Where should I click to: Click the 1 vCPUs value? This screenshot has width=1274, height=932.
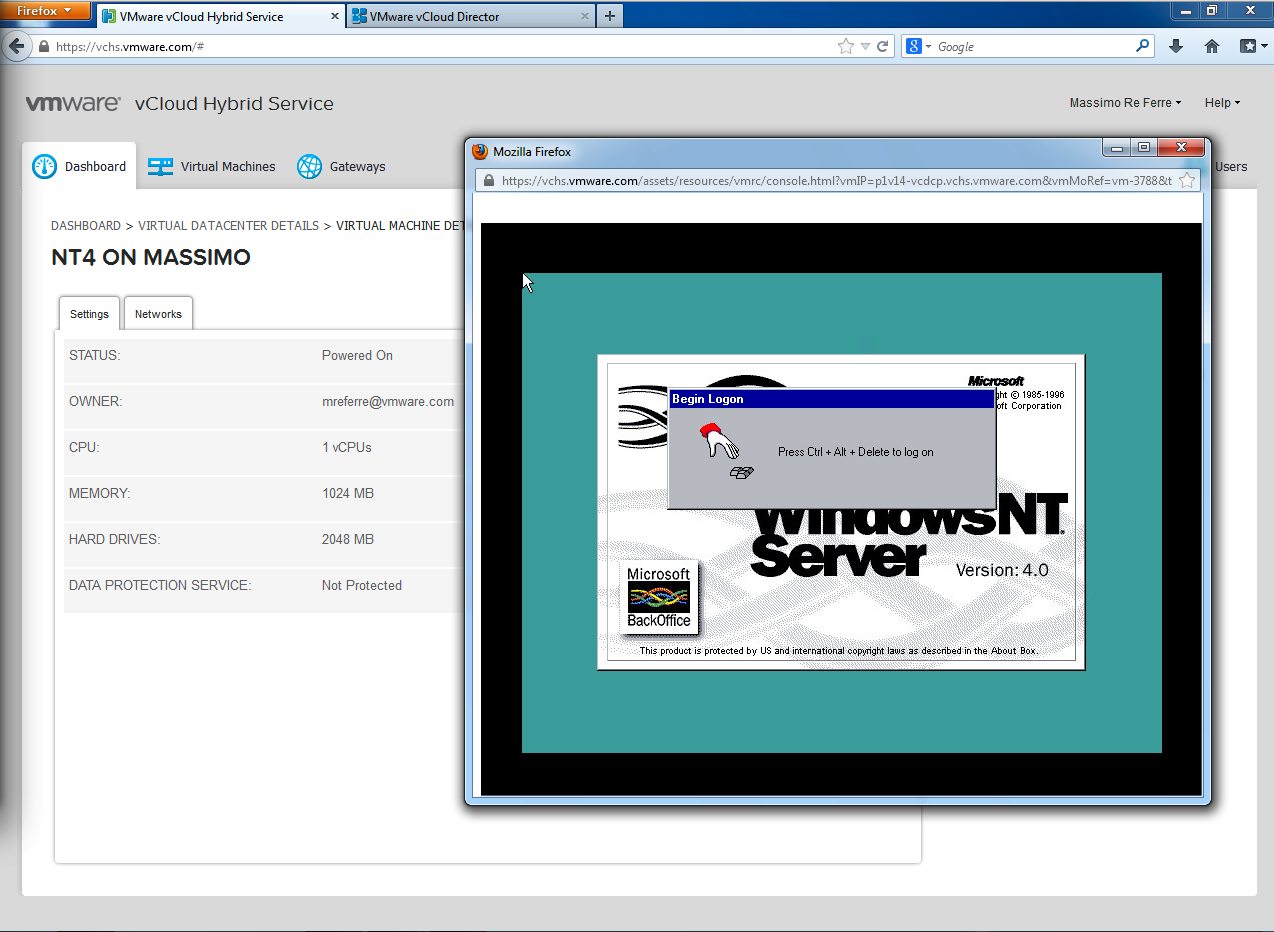(x=347, y=447)
